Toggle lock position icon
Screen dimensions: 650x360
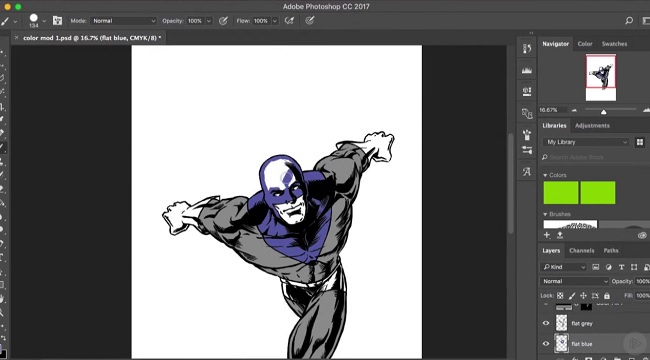(583, 296)
